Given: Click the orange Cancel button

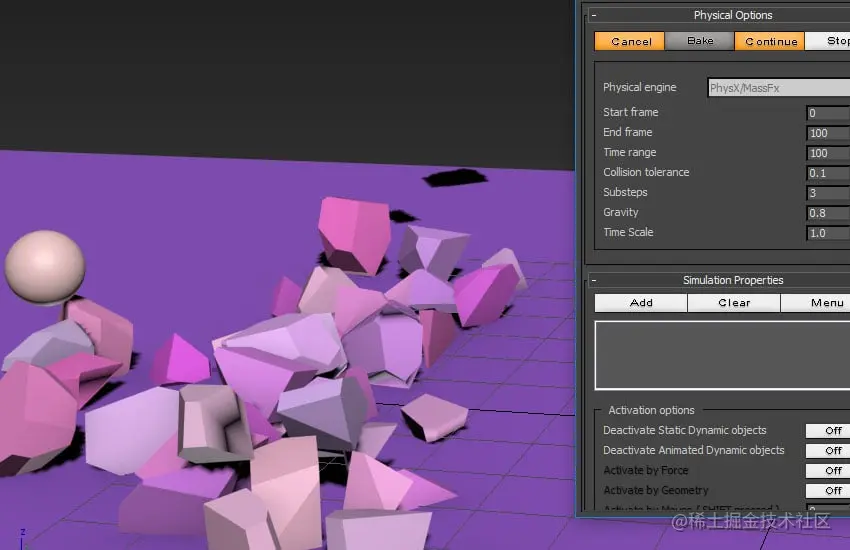Looking at the screenshot, I should (x=629, y=41).
